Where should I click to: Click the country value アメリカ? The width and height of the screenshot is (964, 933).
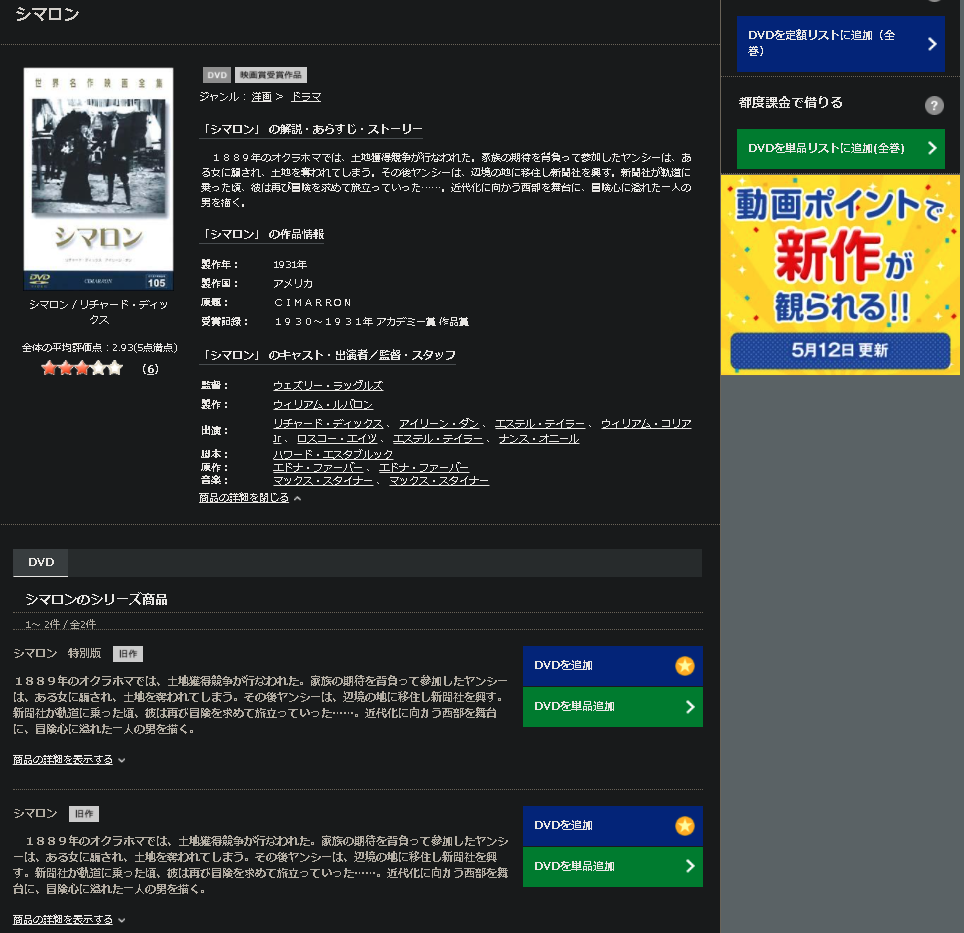pos(293,283)
